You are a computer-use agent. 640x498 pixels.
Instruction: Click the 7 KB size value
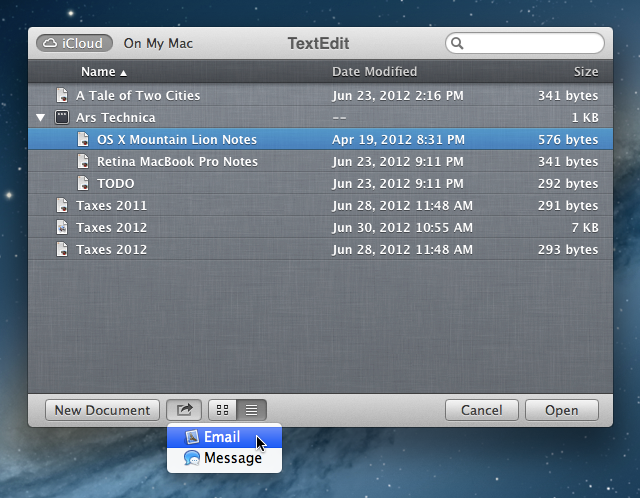click(x=585, y=228)
